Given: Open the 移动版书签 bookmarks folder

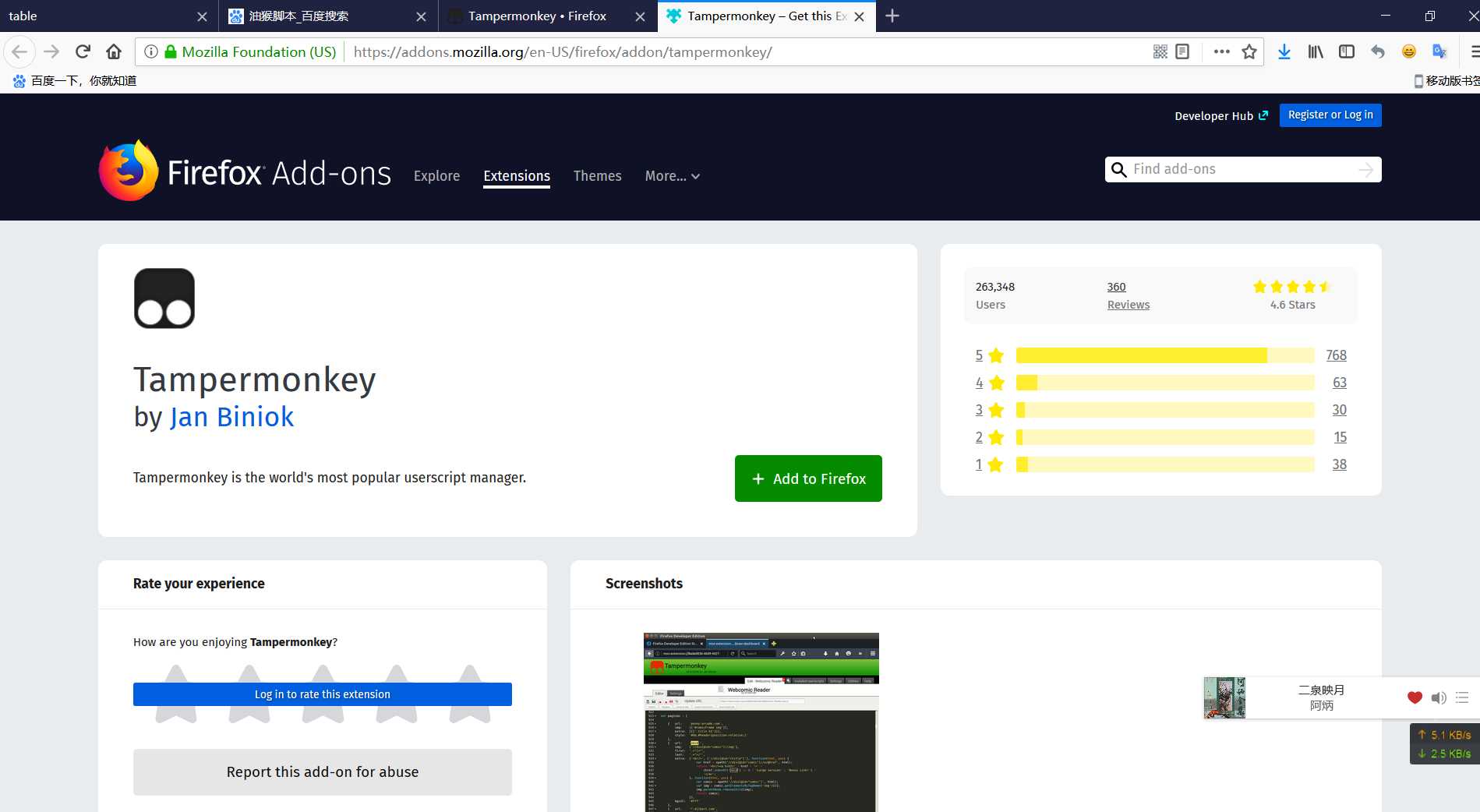Looking at the screenshot, I should coord(1446,80).
